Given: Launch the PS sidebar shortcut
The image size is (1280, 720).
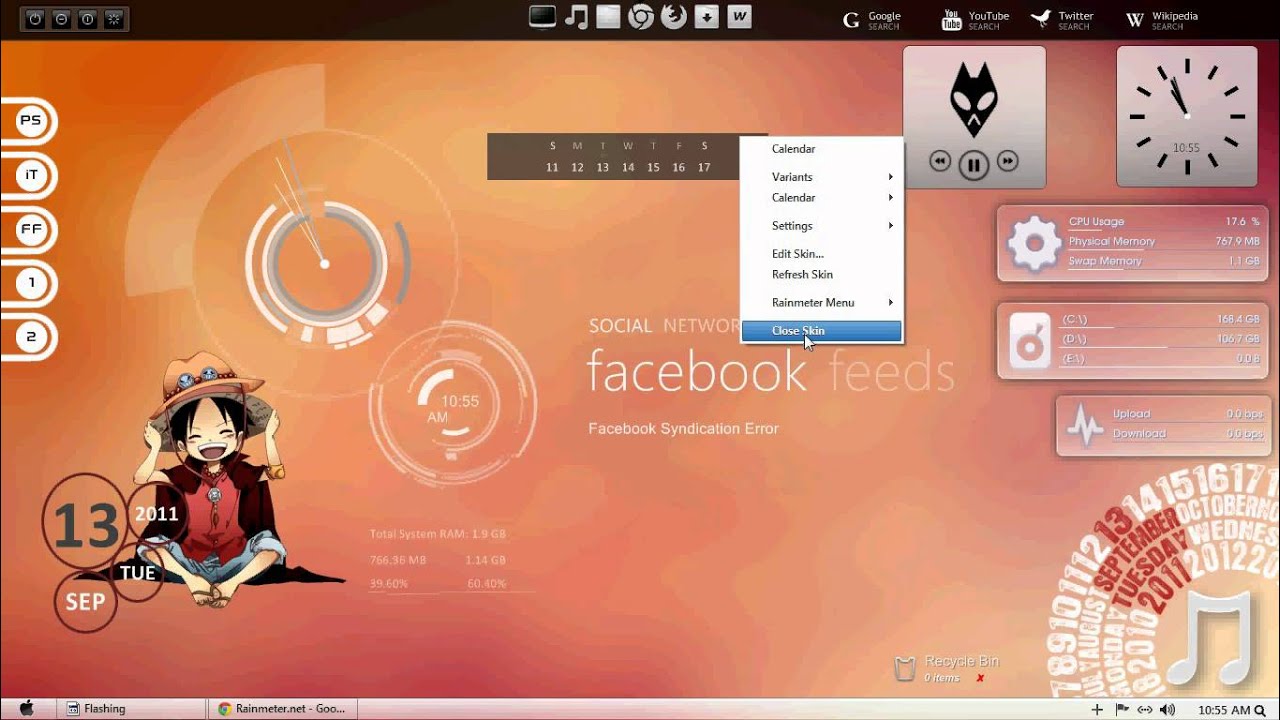Looking at the screenshot, I should [x=31, y=121].
